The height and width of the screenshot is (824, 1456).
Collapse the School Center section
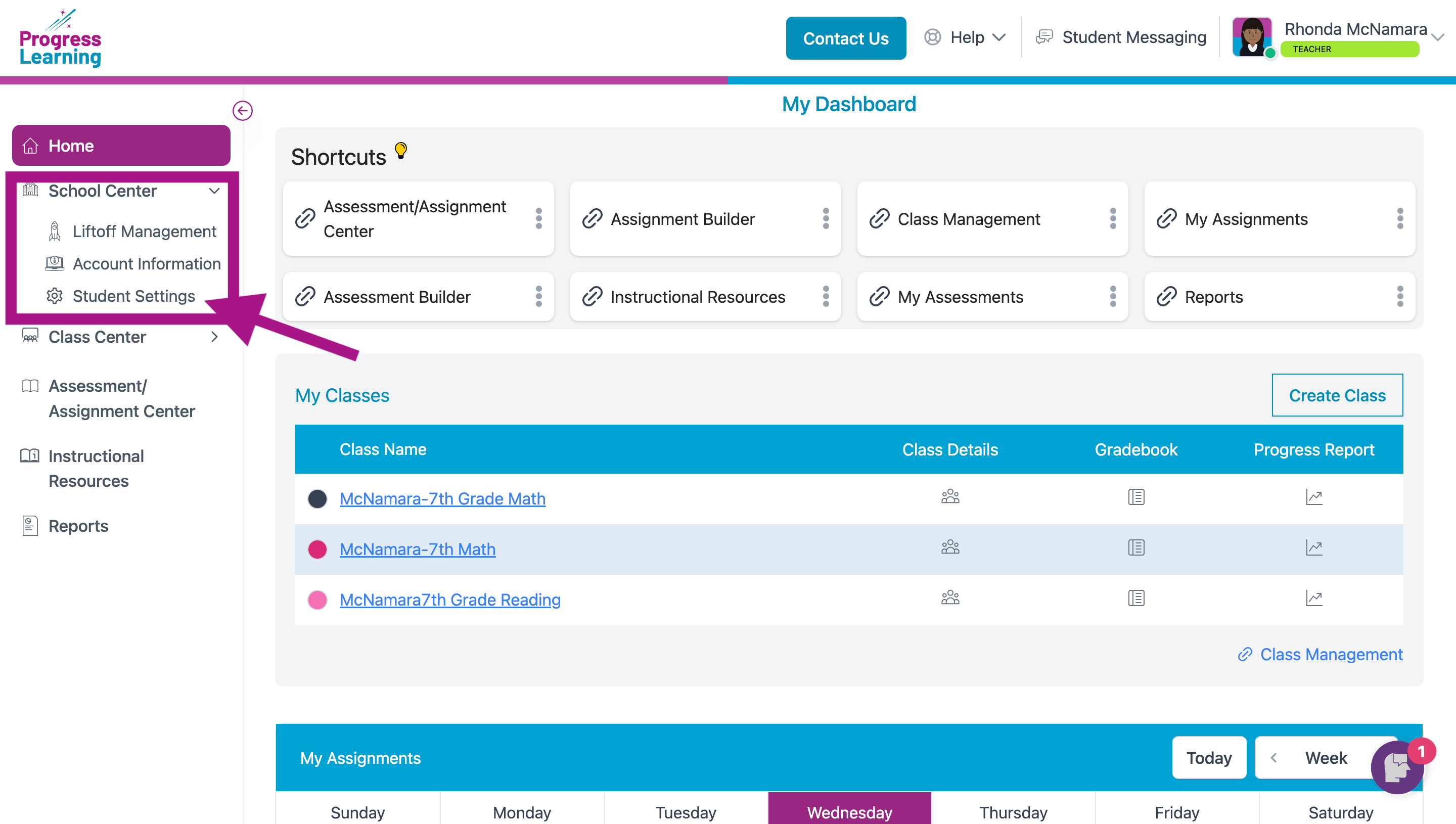point(214,191)
